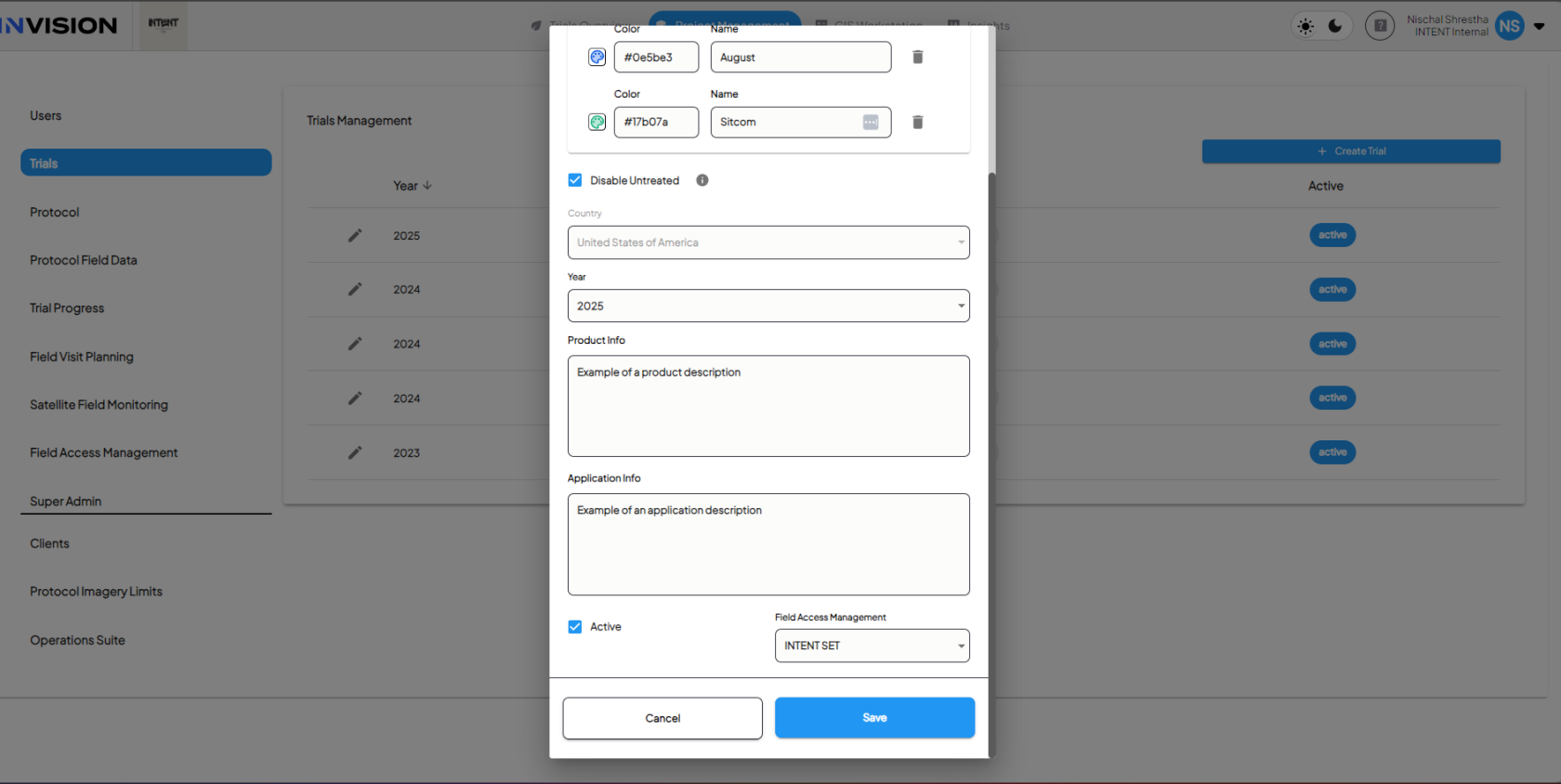Viewport: 1561px width, 784px height.
Task: Switch to light mode sun icon
Action: click(x=1305, y=26)
